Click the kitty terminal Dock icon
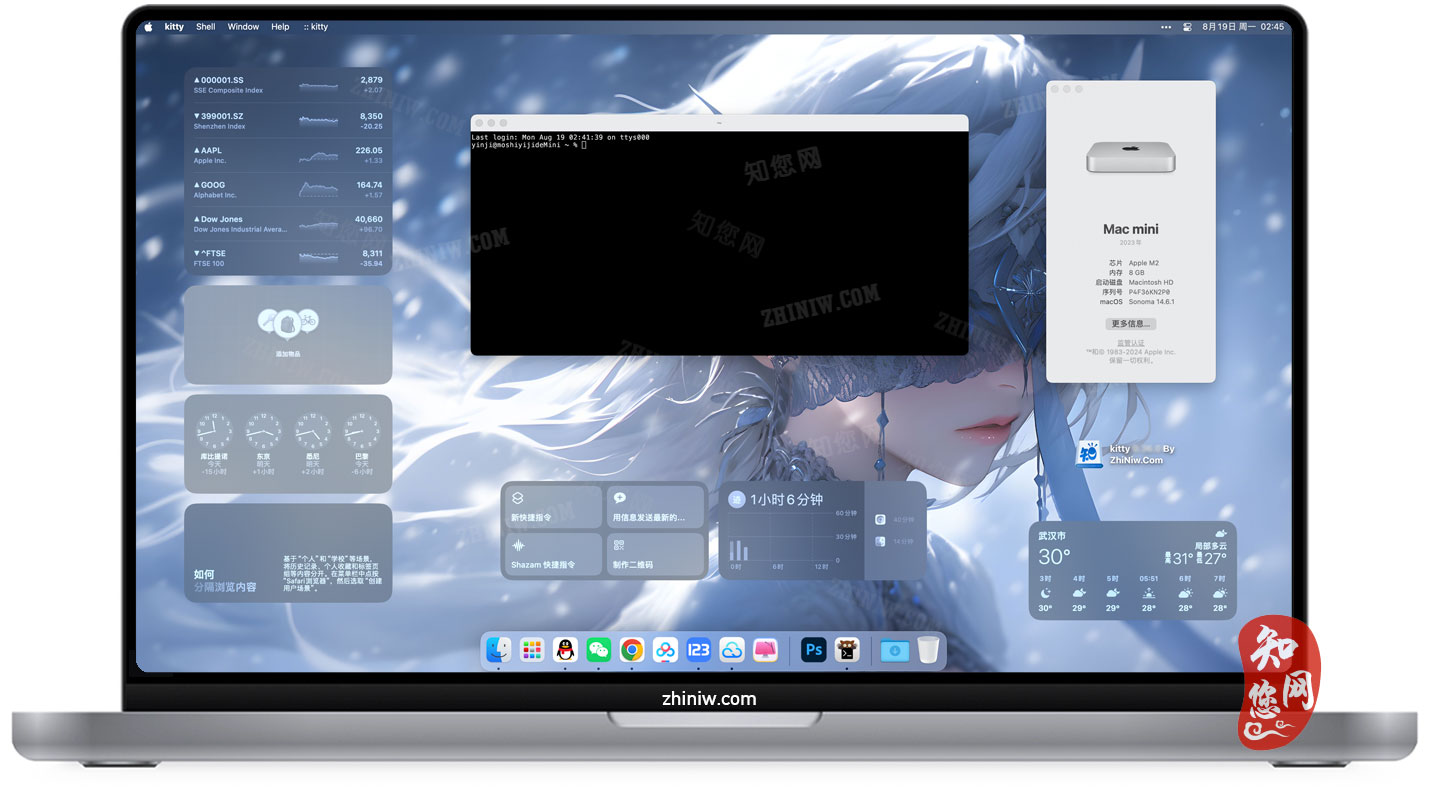The width and height of the screenshot is (1429, 797). [847, 650]
